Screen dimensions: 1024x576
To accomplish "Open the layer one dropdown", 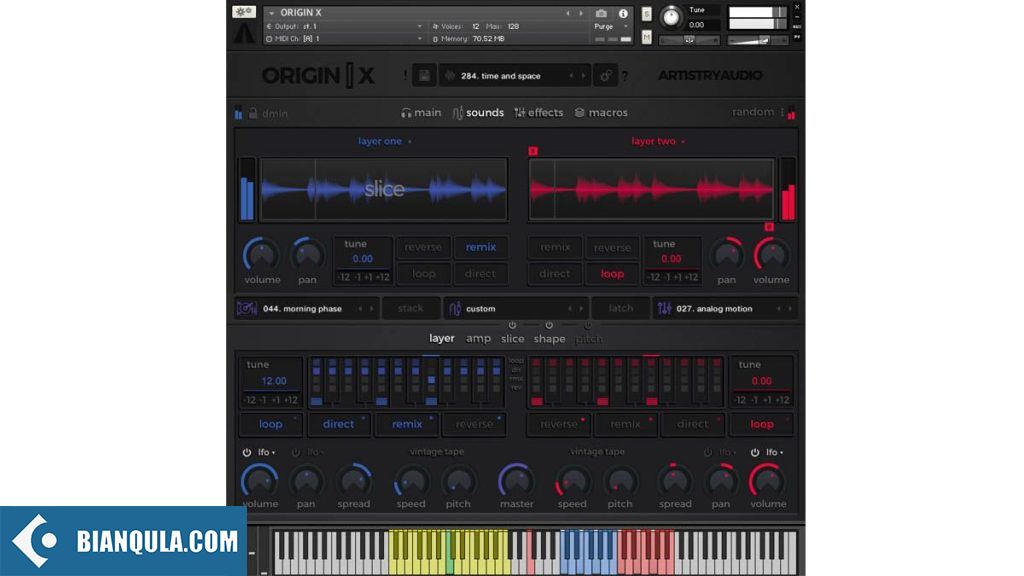I will (385, 141).
